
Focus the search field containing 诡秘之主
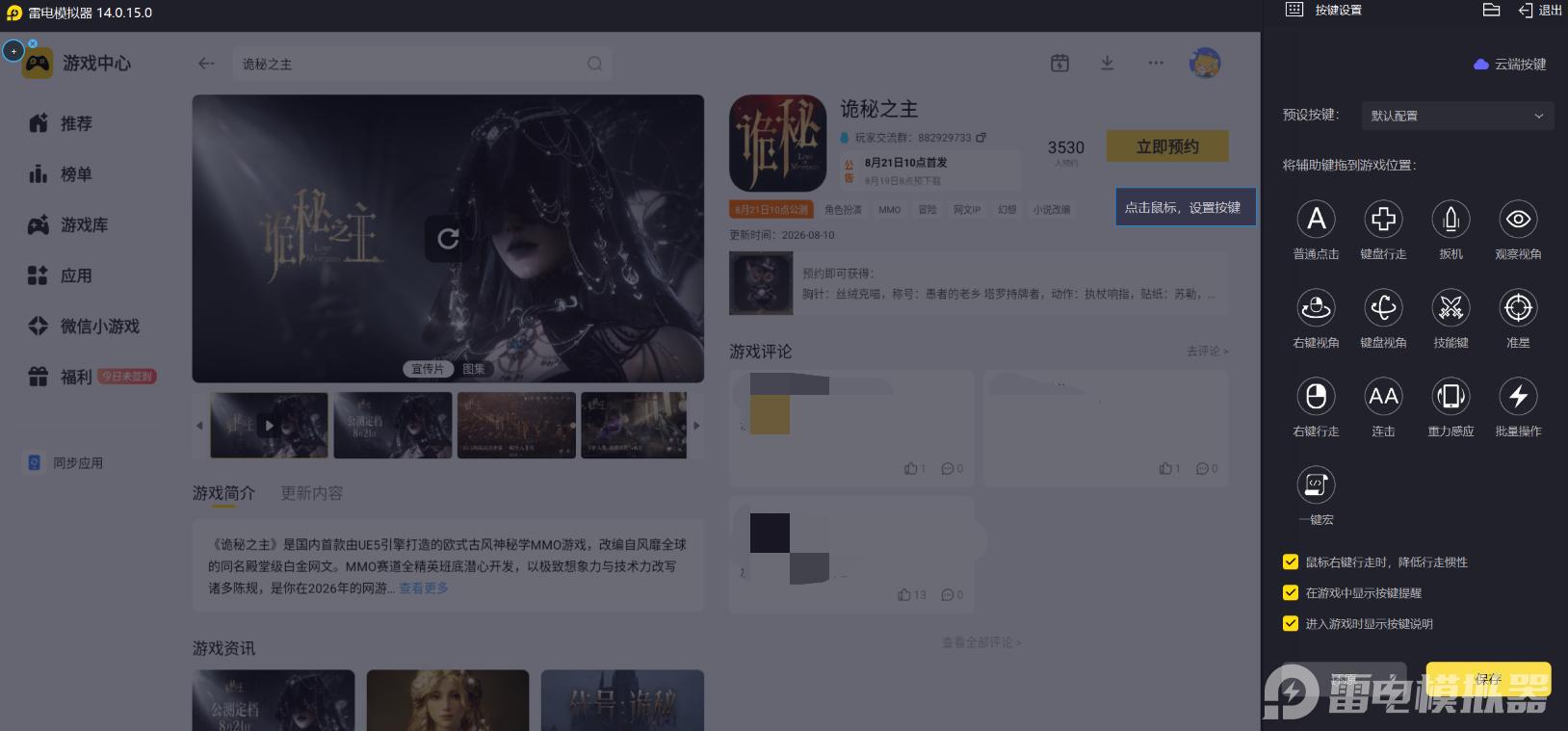tap(422, 64)
